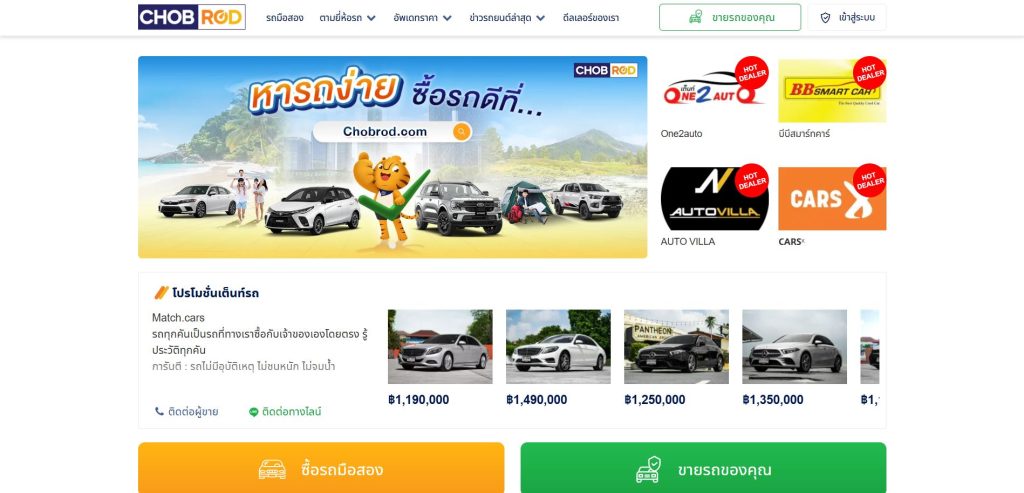The width and height of the screenshot is (1024, 493).
Task: Expand the ตามยี่ห้อรถ dropdown menu
Action: (x=347, y=18)
